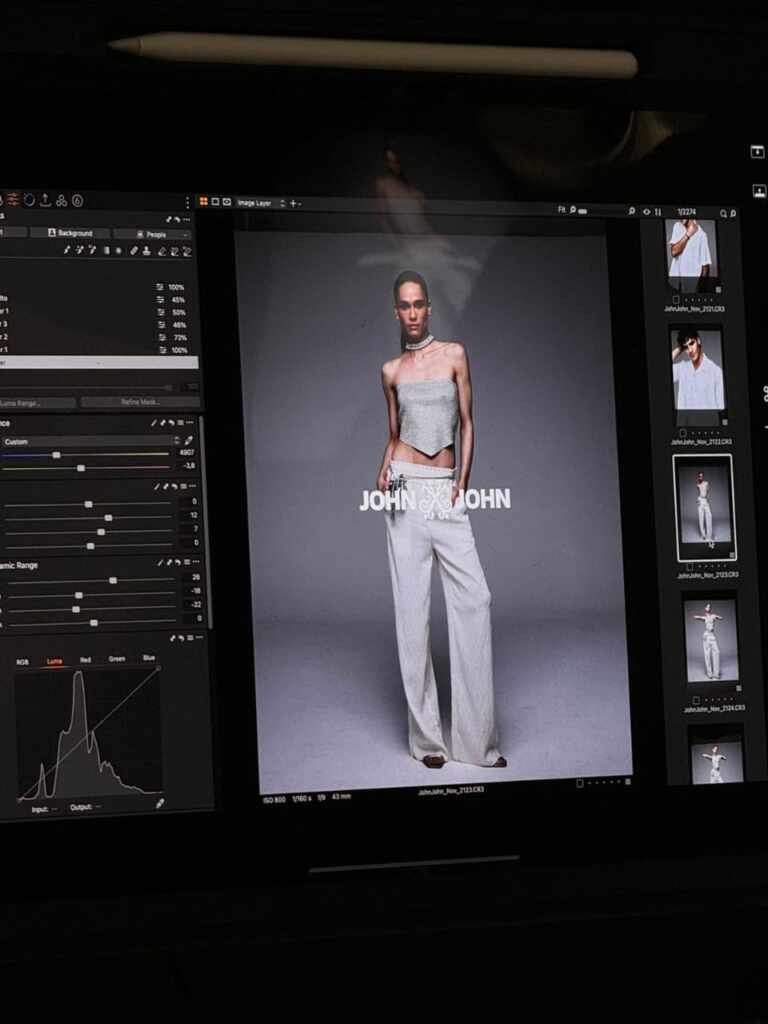
Task: Select the Clone stamp layer tool
Action: click(147, 251)
